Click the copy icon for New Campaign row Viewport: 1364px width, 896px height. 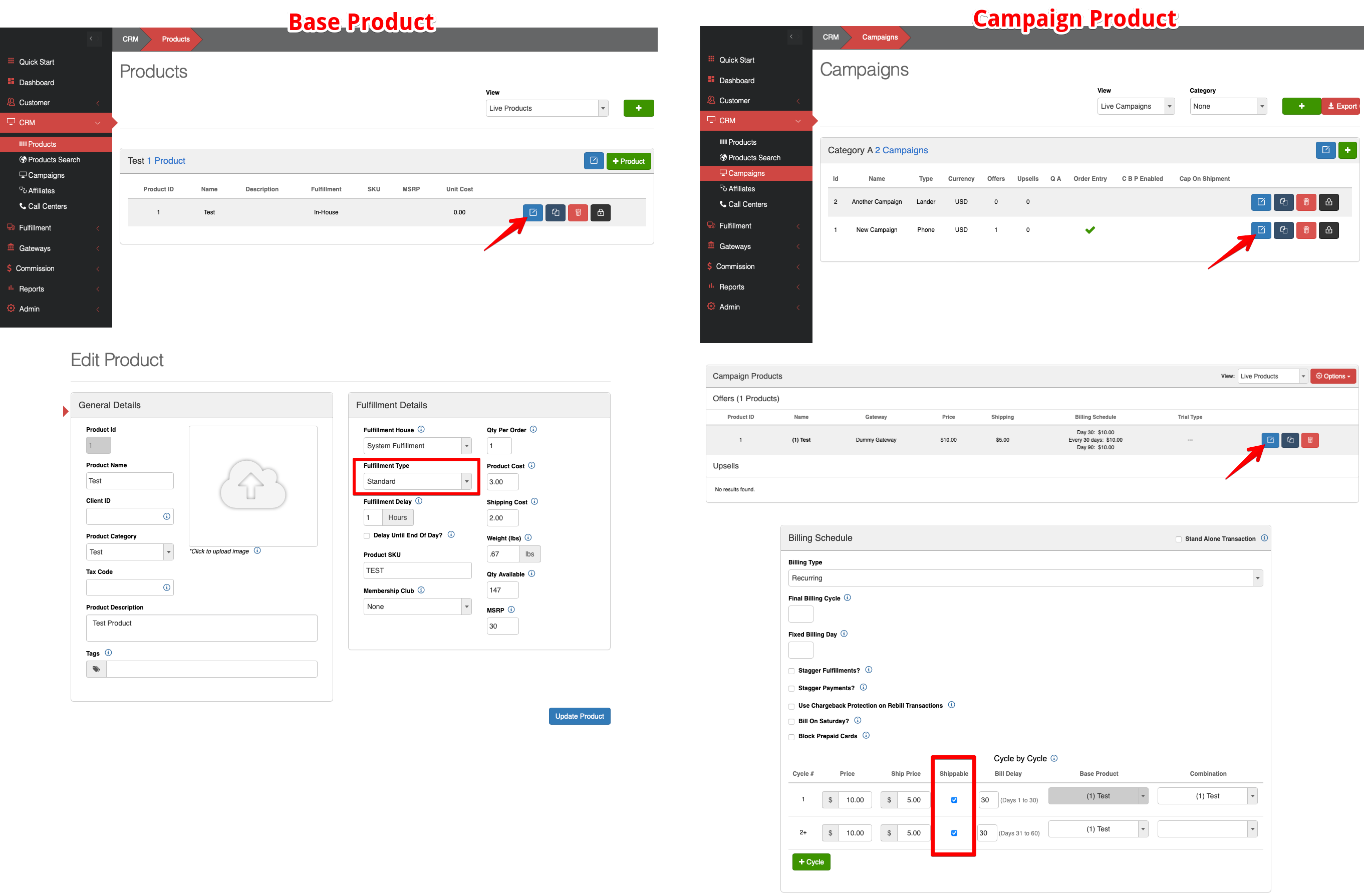1283,230
